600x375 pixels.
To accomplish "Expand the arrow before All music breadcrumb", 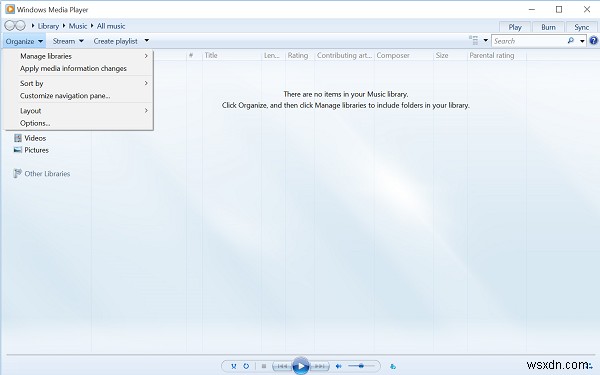I will 92,26.
